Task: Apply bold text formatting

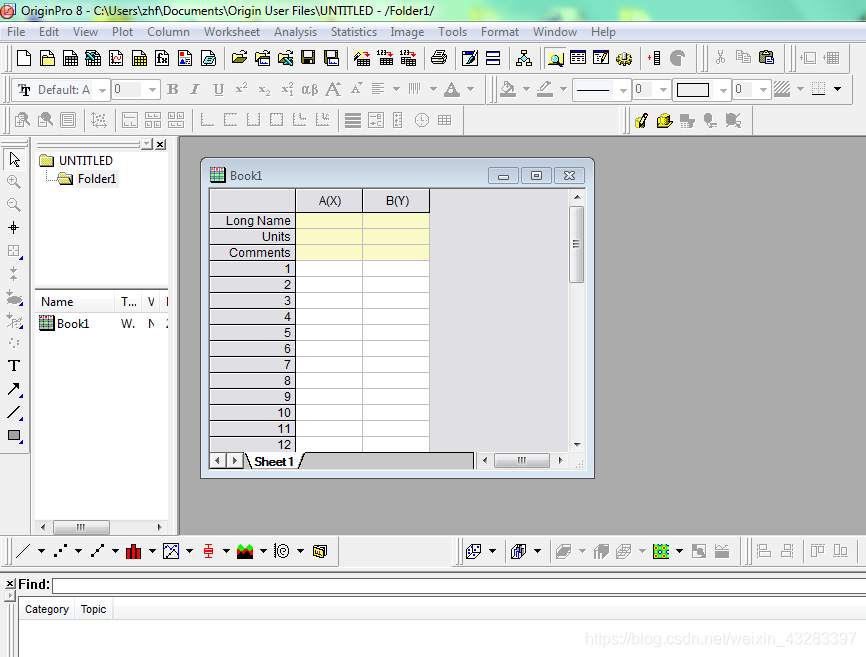Action: pos(173,89)
